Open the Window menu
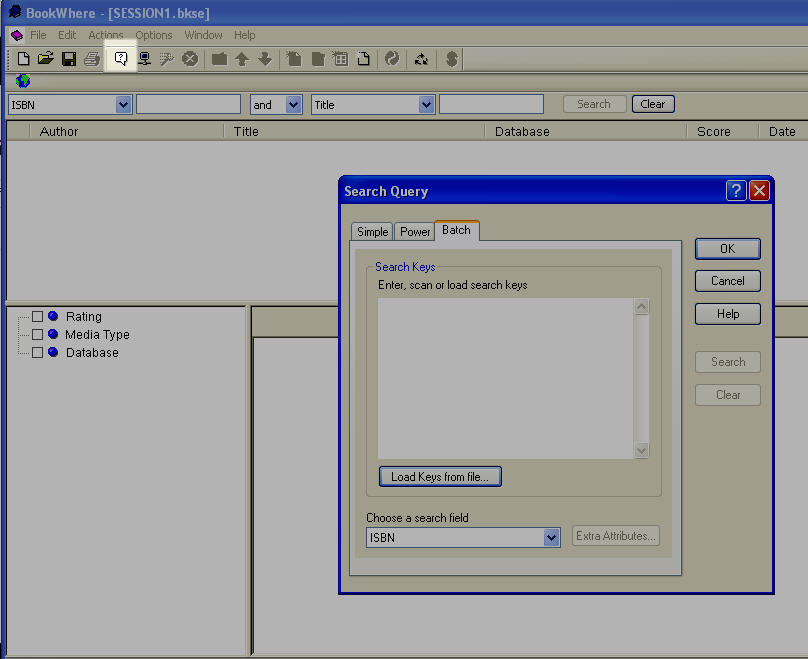This screenshot has width=808, height=659. 204,35
